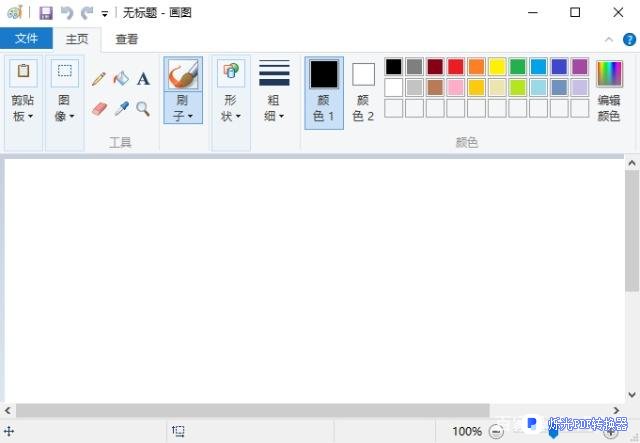Pick the purple color swatch

click(580, 67)
